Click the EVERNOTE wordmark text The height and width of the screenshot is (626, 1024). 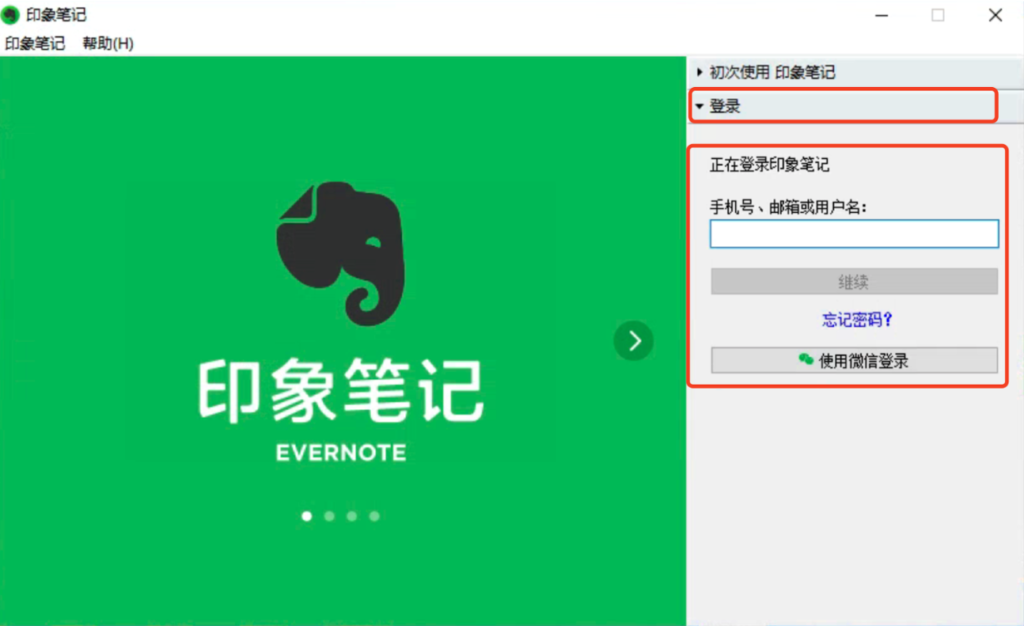tap(341, 452)
